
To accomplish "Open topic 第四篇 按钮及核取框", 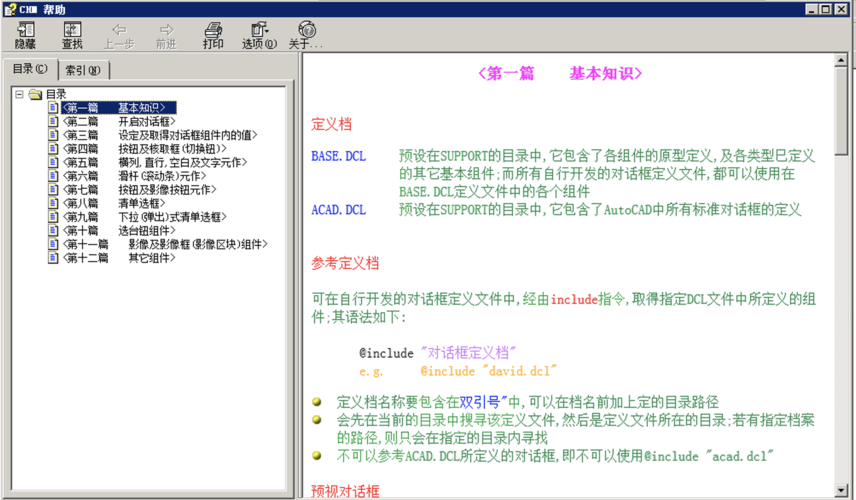I will pos(144,149).
